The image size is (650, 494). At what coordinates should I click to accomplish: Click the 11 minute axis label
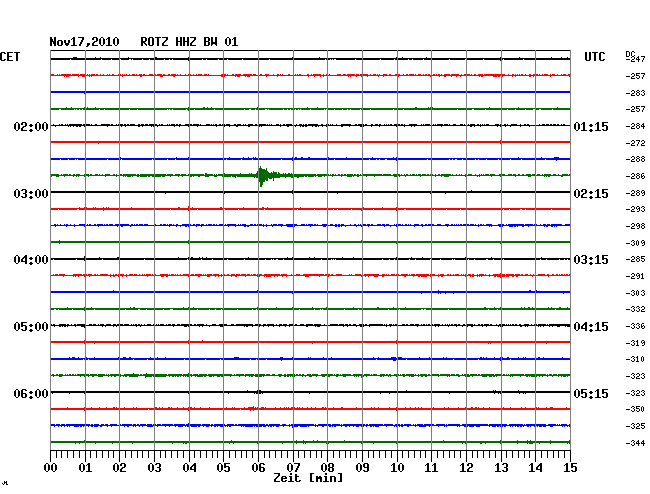431,468
